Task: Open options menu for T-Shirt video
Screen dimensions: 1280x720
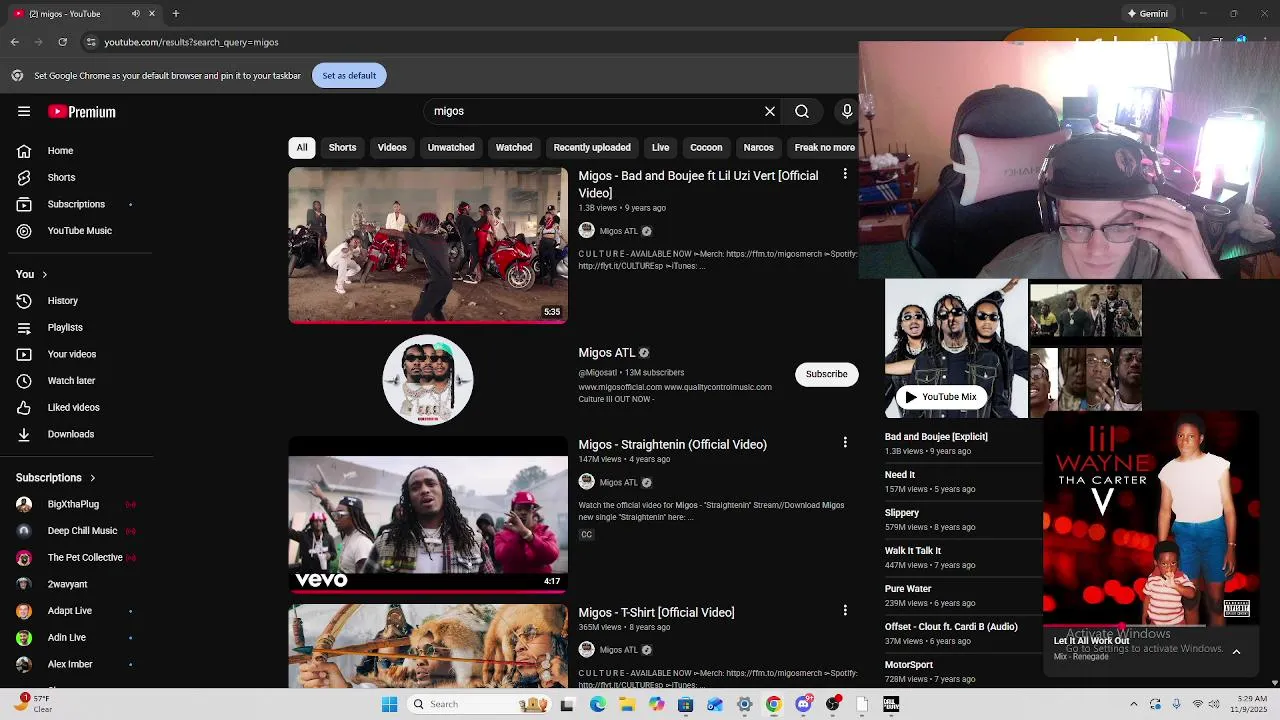Action: click(x=845, y=610)
